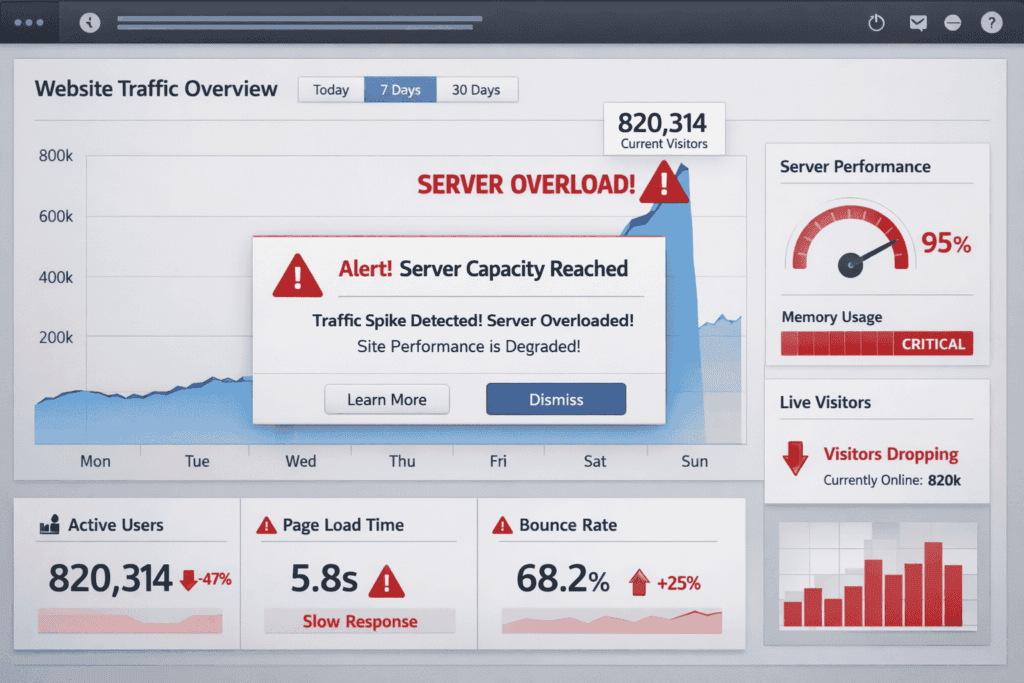1024x683 pixels.
Task: Switch to the 7 Days view
Action: (x=400, y=89)
